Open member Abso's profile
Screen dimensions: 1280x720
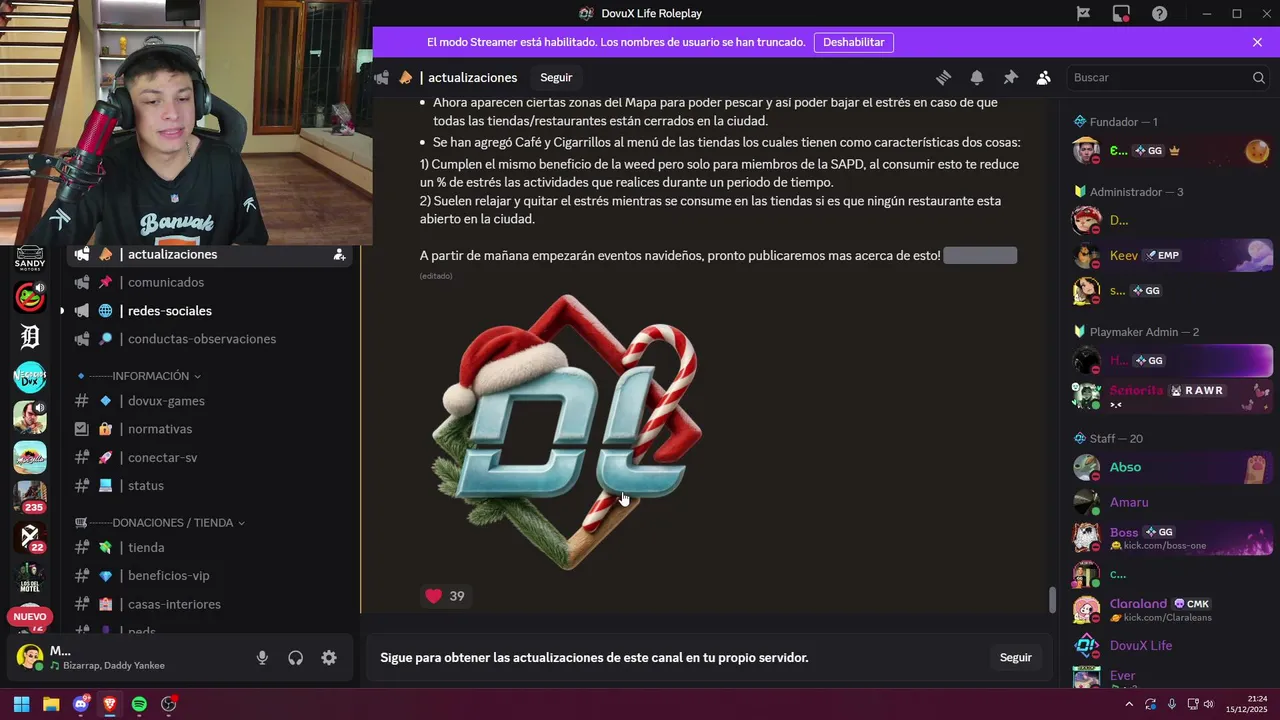pyautogui.click(x=1171, y=467)
